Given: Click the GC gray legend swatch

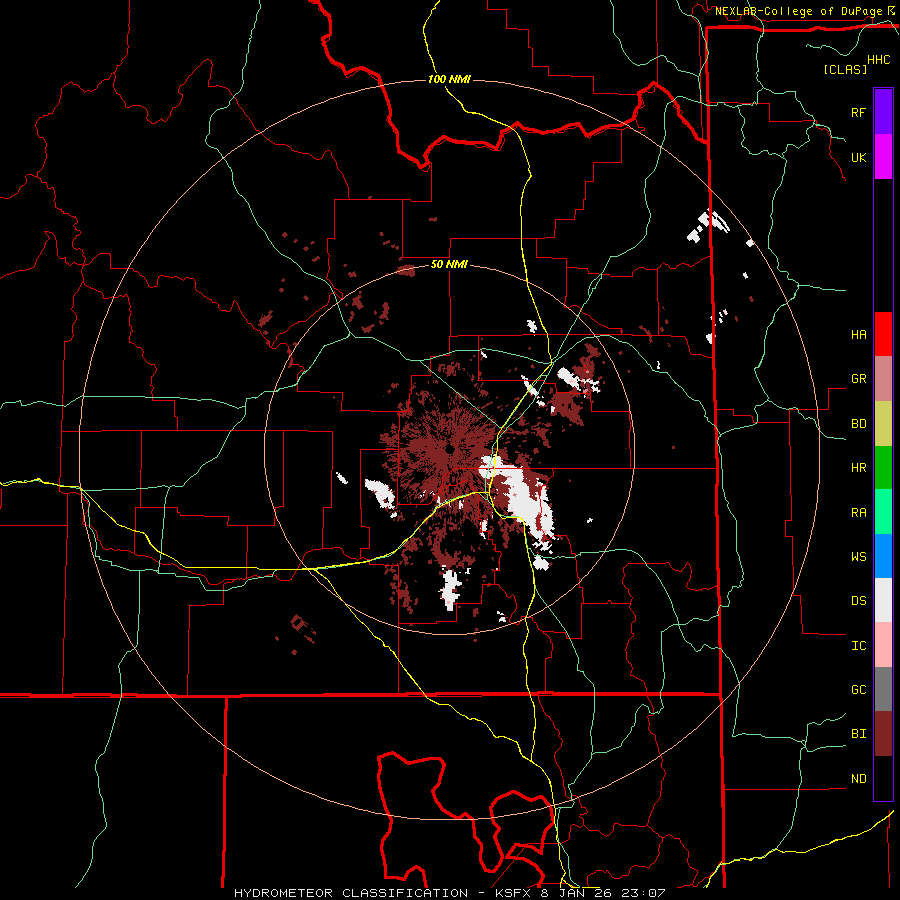Looking at the screenshot, I should tap(883, 689).
